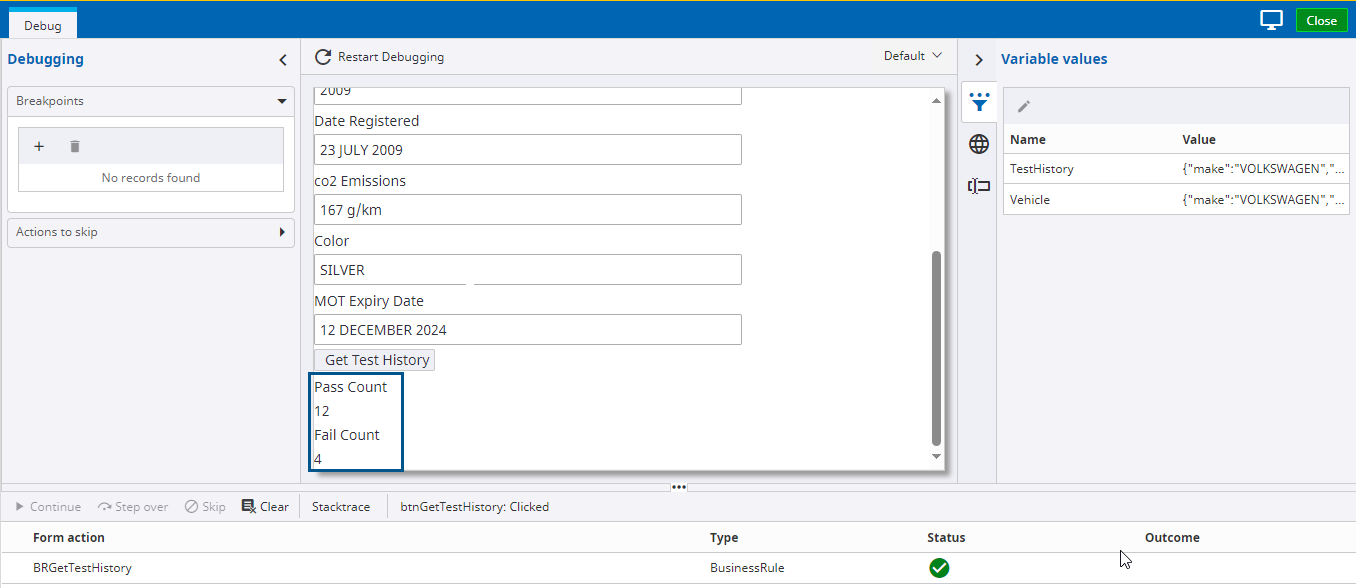
Task: Click the Restart Debugging icon
Action: tap(322, 57)
